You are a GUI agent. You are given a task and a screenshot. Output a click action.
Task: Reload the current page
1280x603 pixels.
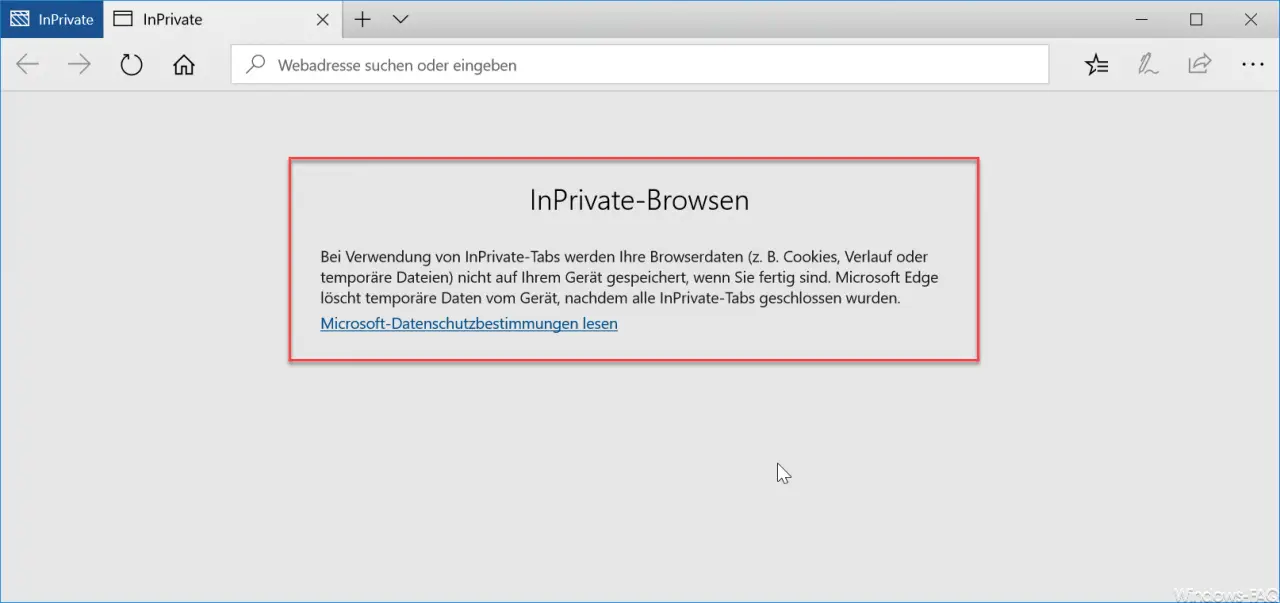131,65
